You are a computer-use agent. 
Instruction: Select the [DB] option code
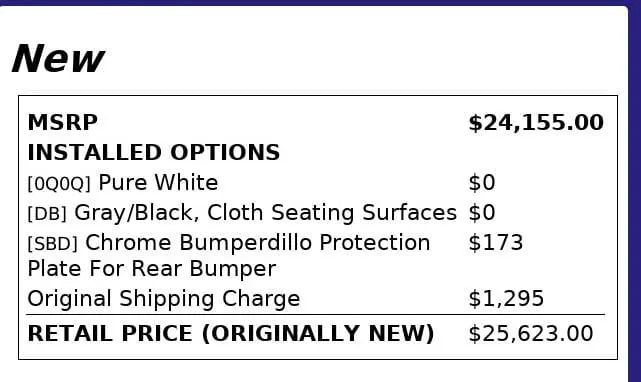(x=47, y=213)
